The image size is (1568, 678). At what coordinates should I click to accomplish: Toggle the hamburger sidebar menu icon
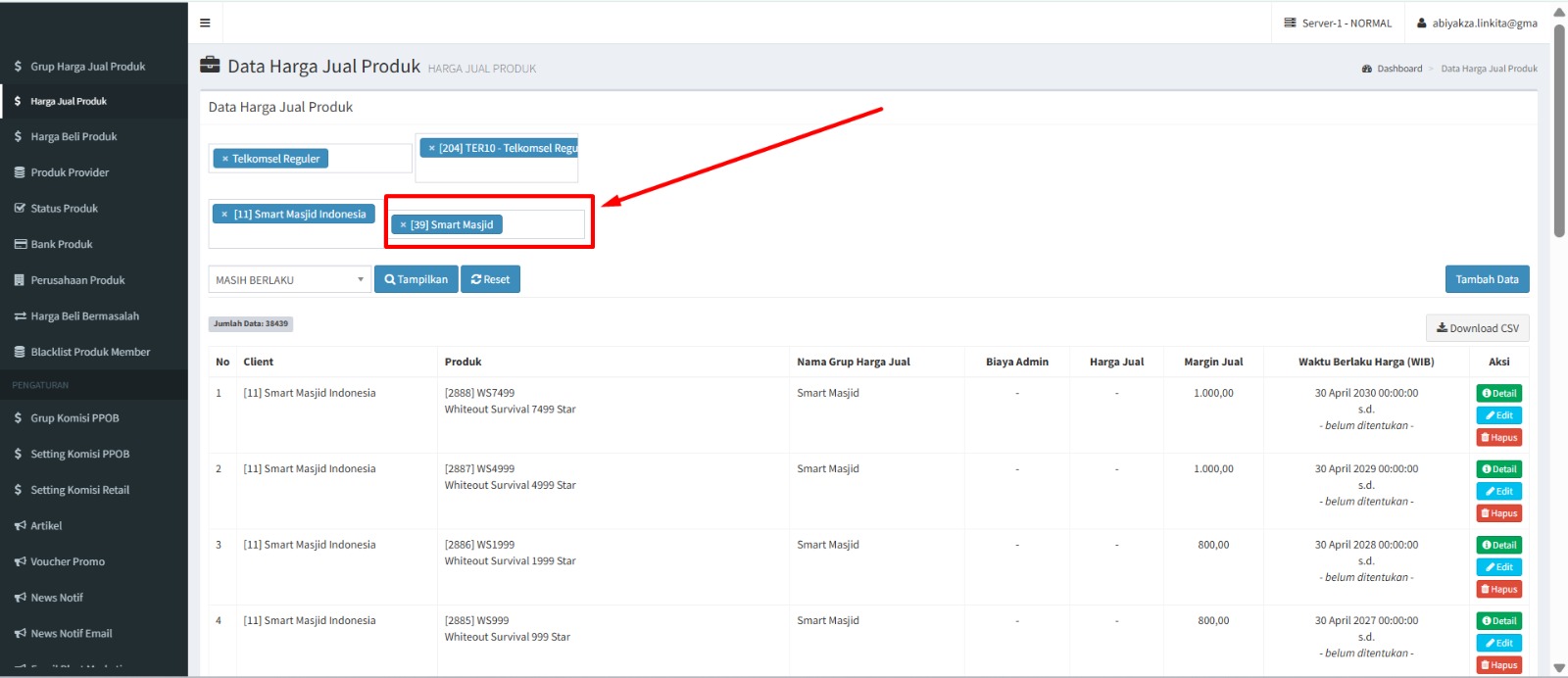point(205,23)
